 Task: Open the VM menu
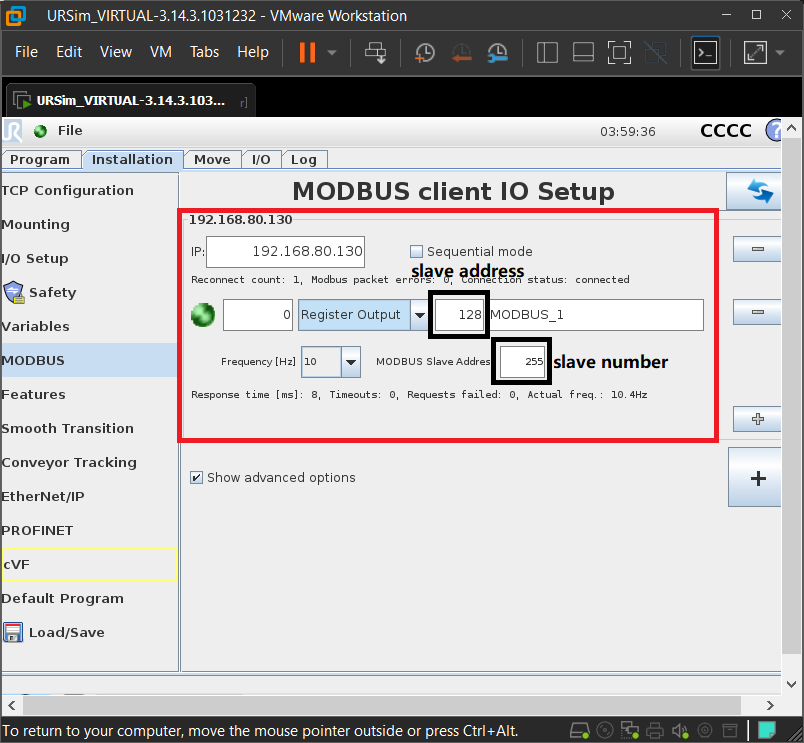(x=160, y=52)
